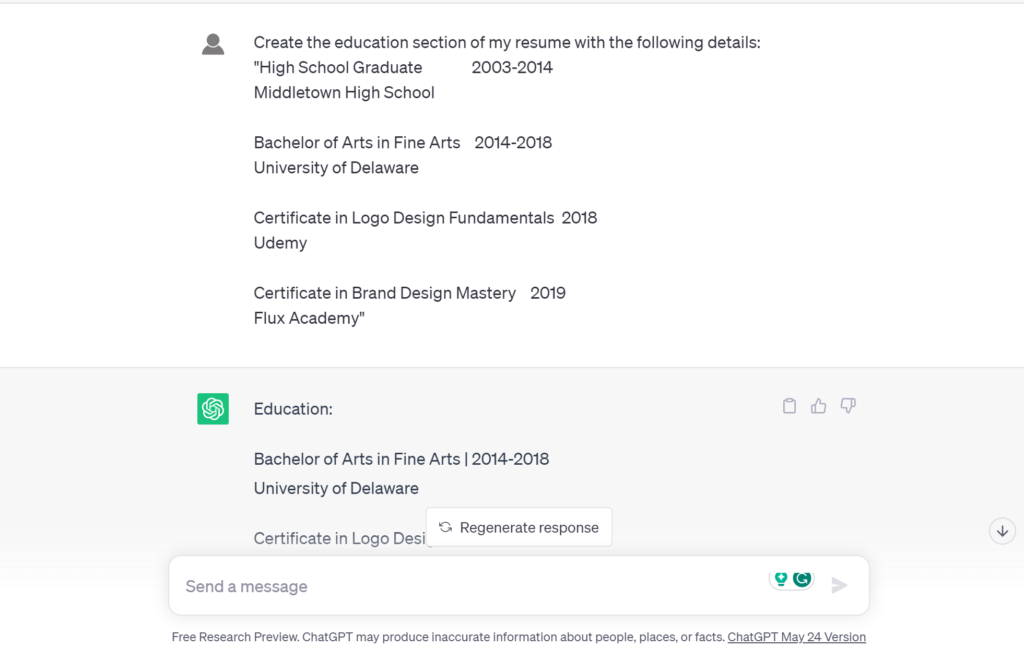Select the 'Education:' heading in the response
This screenshot has height=659, width=1024.
pos(293,409)
